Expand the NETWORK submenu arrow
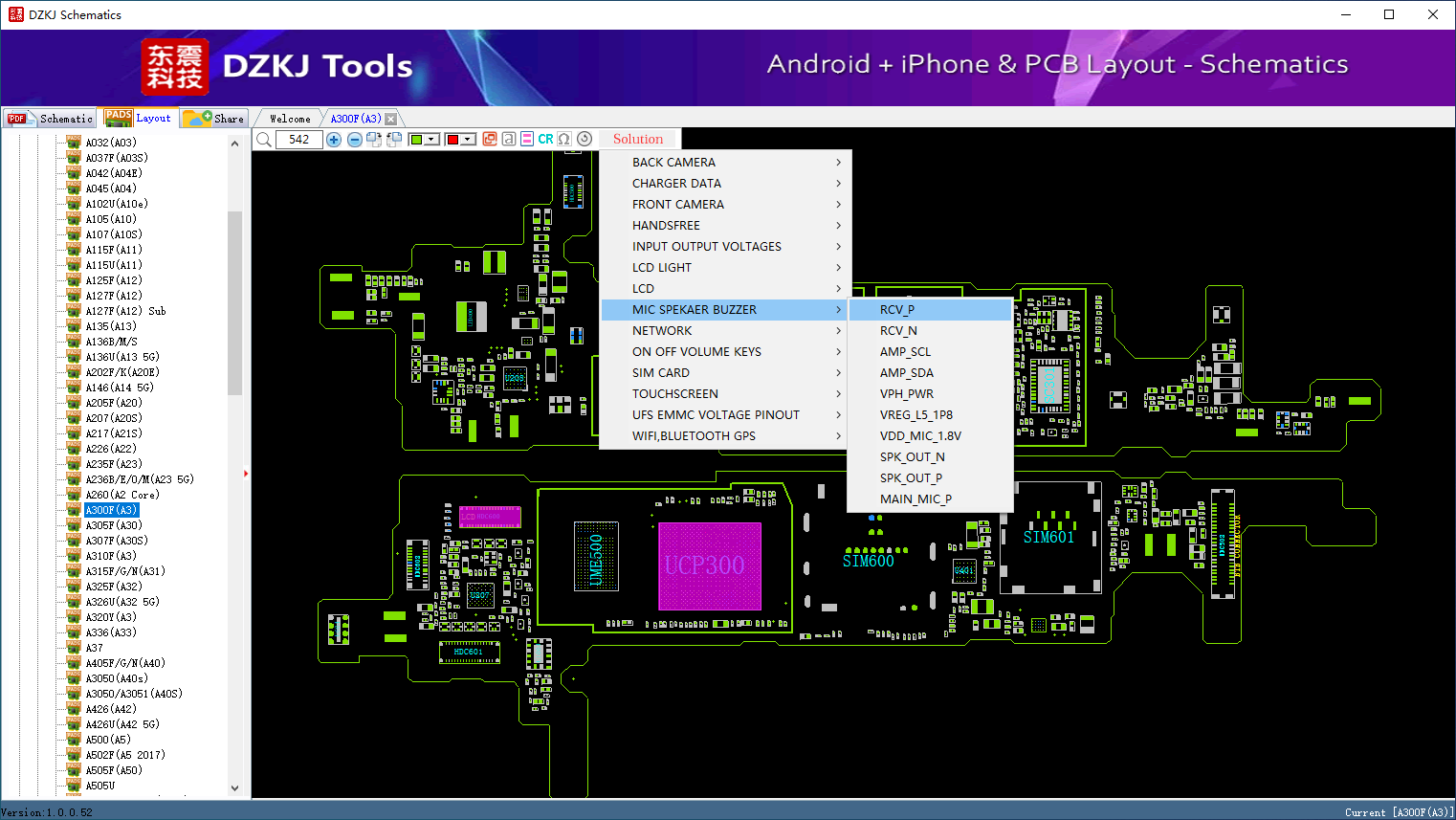Image resolution: width=1456 pixels, height=820 pixels. (x=839, y=331)
